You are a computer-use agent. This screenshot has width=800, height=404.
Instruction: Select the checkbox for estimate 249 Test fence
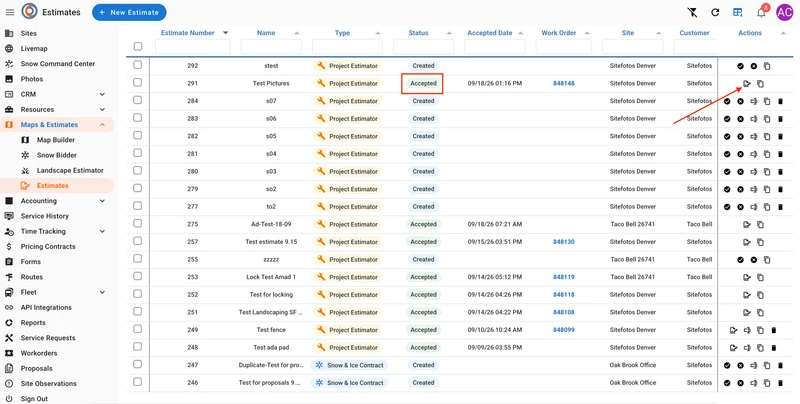coord(137,329)
